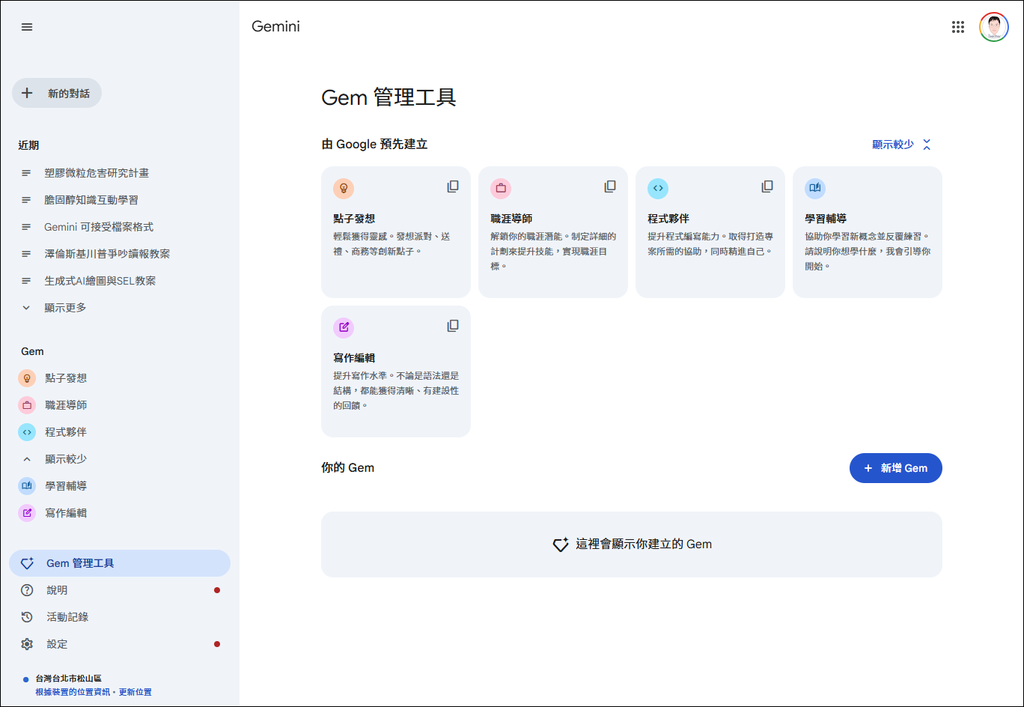Click the sidebar 職涯導師 briefcase icon
1024x707 pixels.
click(27, 405)
